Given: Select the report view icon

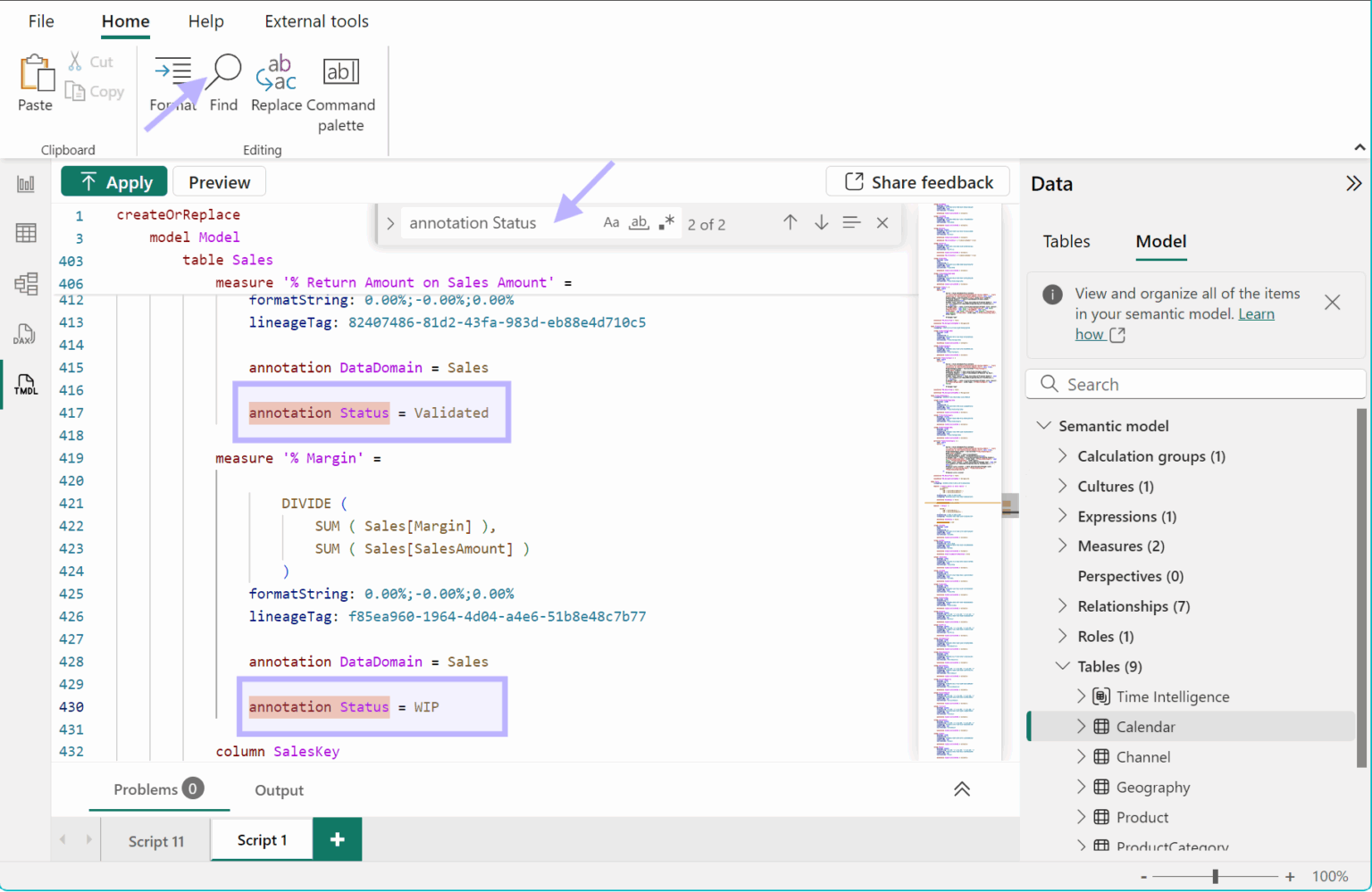Looking at the screenshot, I should (25, 183).
